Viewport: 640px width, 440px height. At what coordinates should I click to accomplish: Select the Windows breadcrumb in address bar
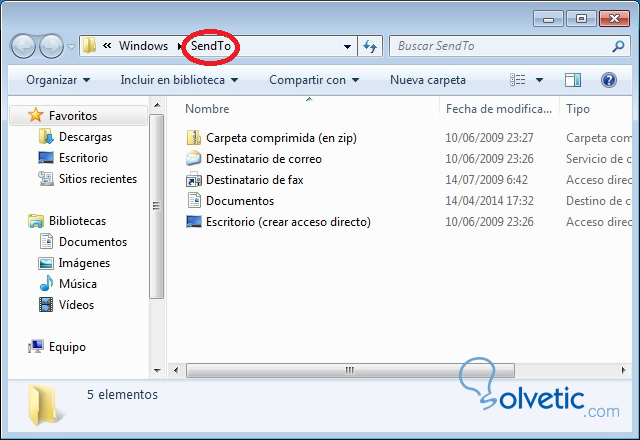[x=143, y=46]
